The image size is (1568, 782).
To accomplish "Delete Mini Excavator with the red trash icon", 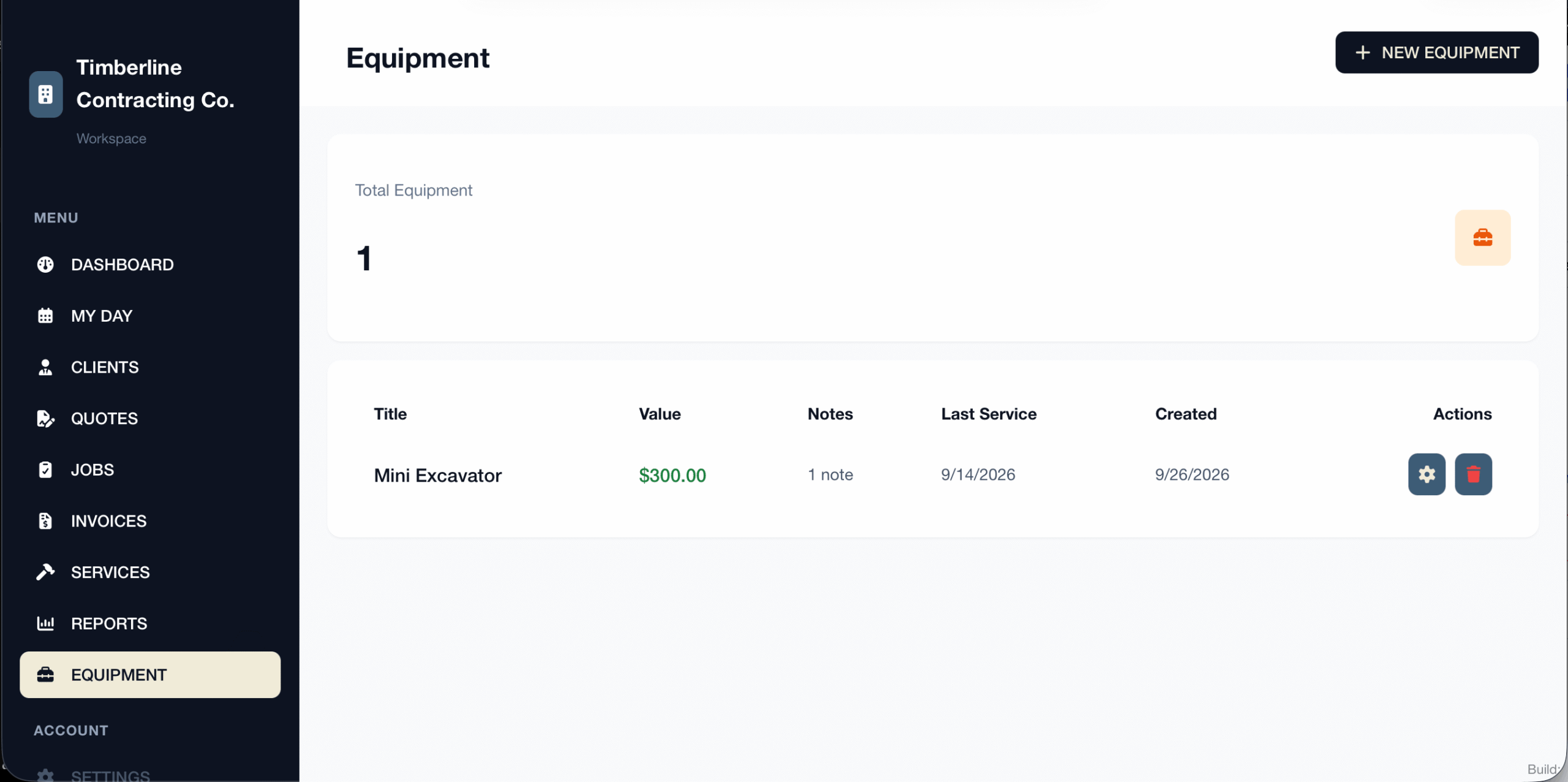I will tap(1473, 474).
